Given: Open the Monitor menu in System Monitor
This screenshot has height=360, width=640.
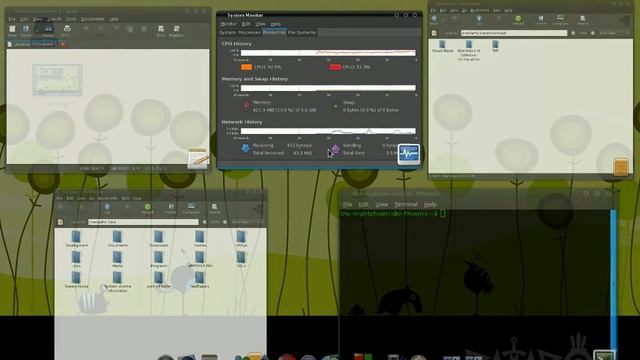Looking at the screenshot, I should tap(229, 24).
